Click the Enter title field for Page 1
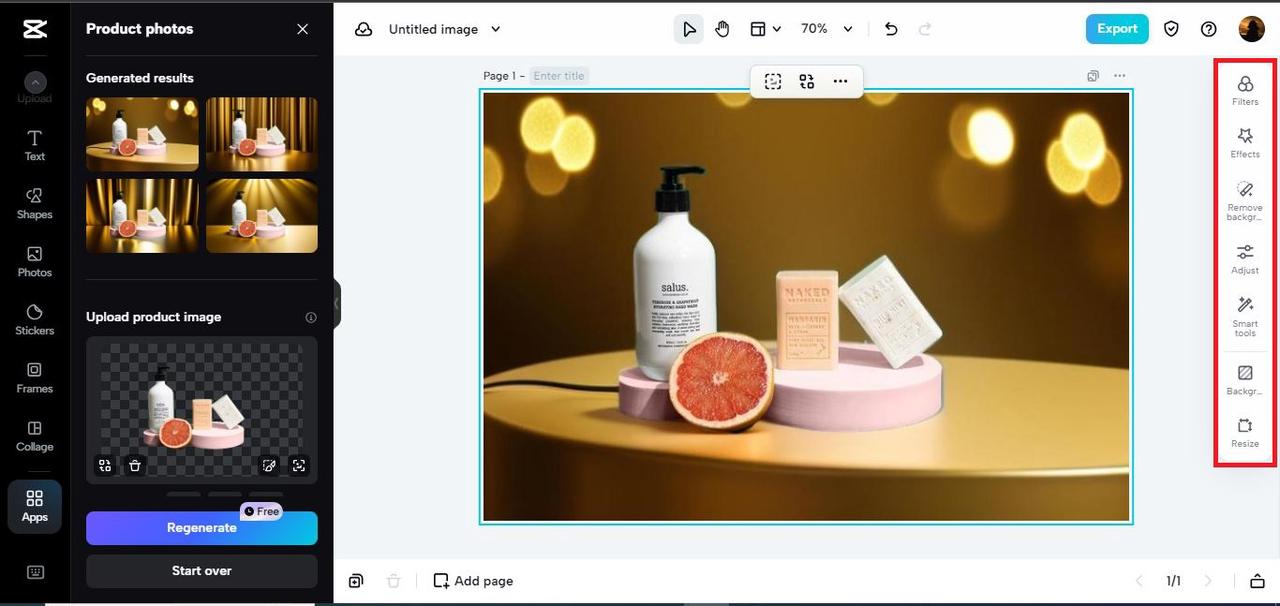The width and height of the screenshot is (1280, 606). pyautogui.click(x=559, y=75)
